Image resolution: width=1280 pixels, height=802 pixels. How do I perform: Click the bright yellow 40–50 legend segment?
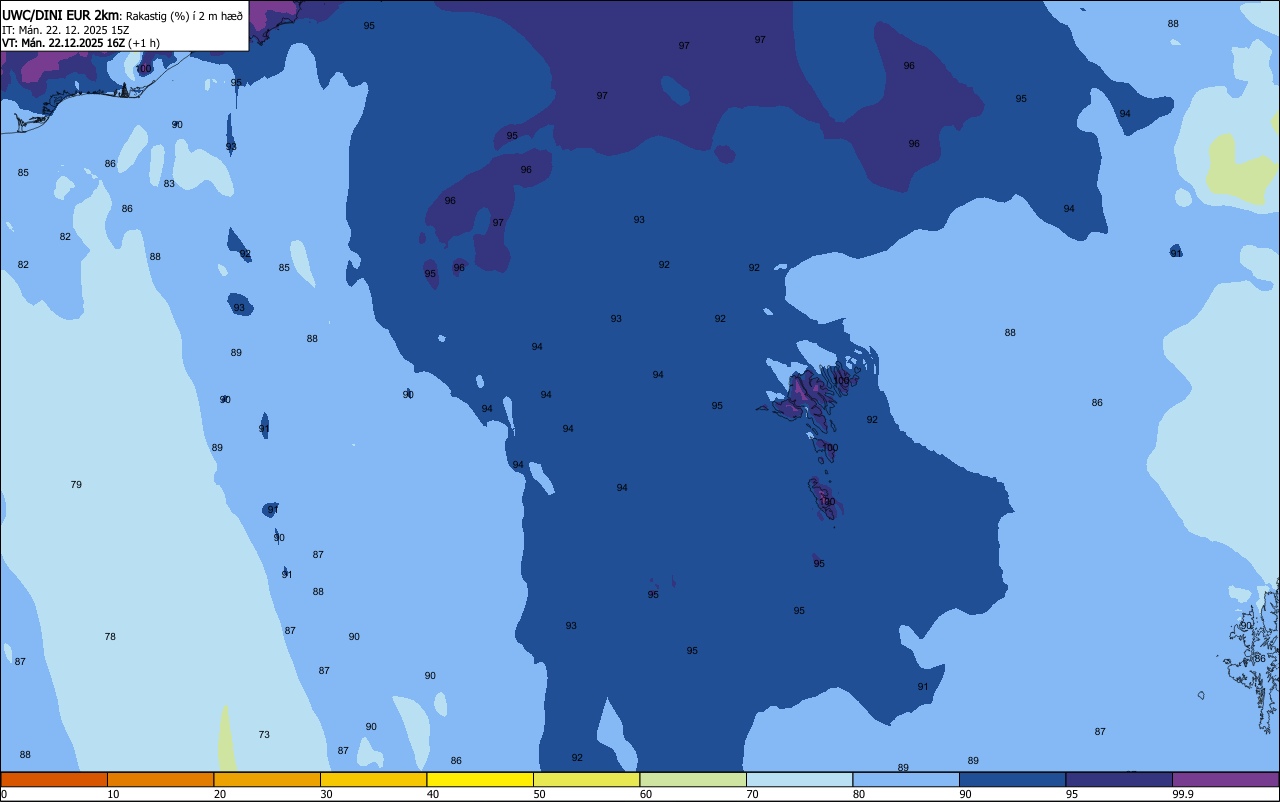pyautogui.click(x=480, y=779)
